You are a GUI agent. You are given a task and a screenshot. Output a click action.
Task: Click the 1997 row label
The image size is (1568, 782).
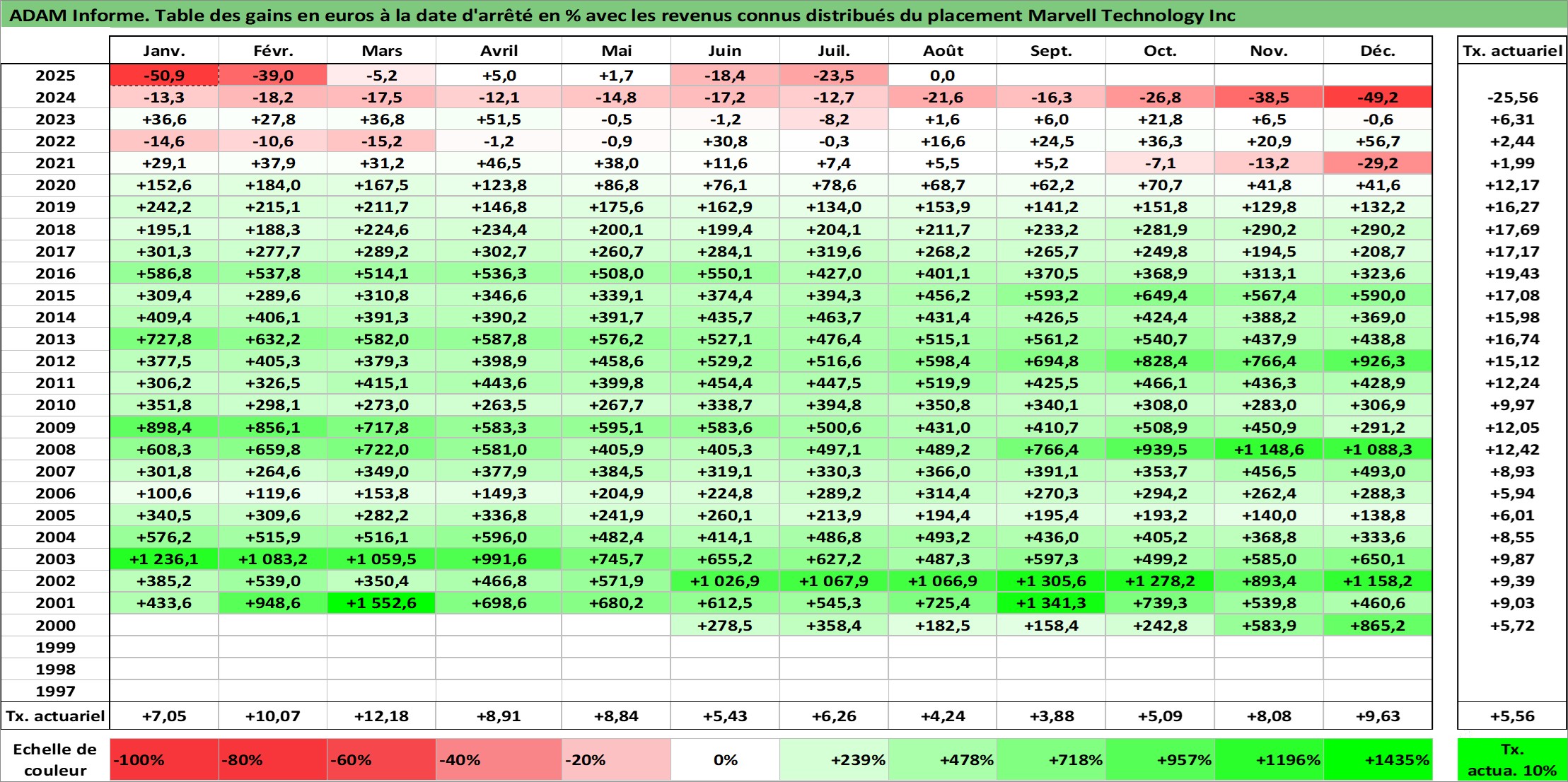55,691
